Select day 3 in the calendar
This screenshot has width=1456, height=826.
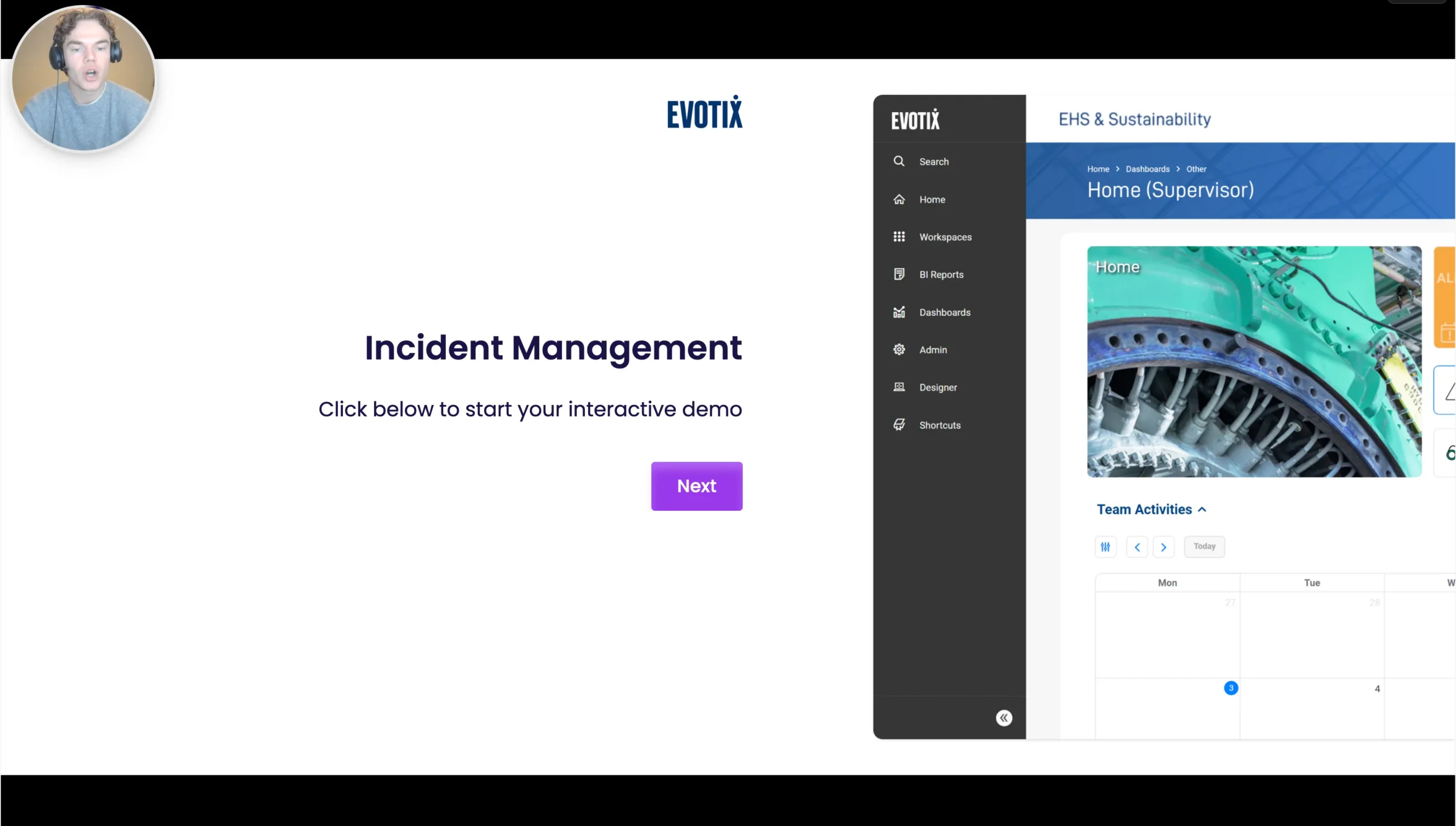pyautogui.click(x=1231, y=688)
